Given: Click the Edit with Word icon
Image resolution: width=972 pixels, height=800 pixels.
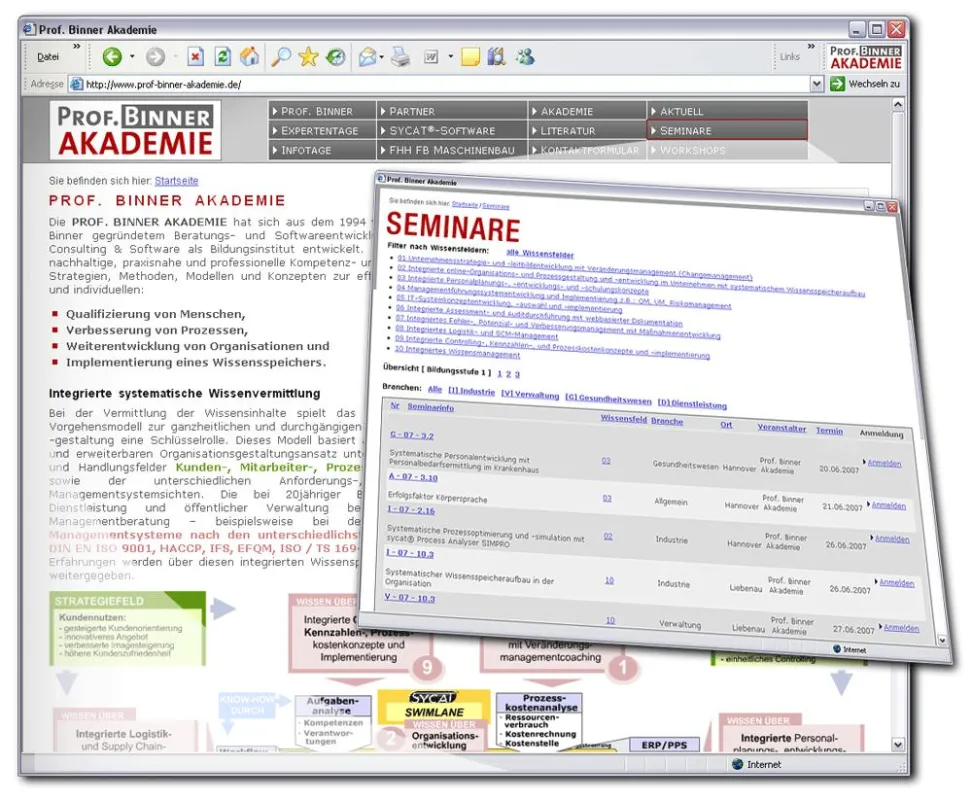Looking at the screenshot, I should click(431, 57).
